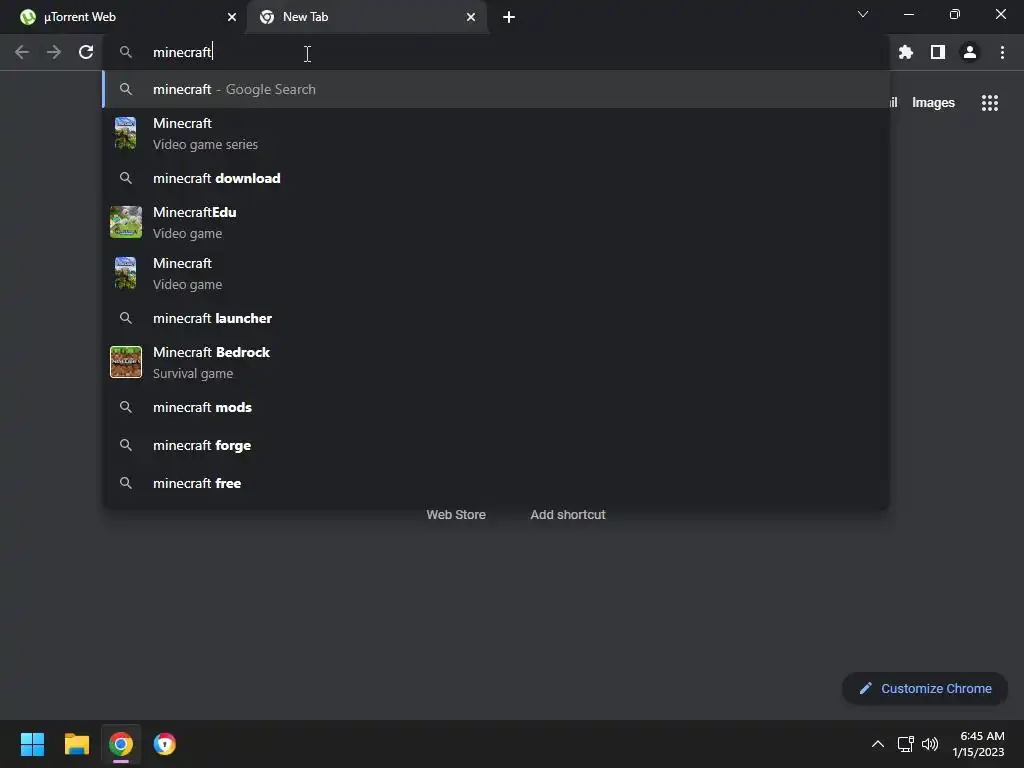Viewport: 1024px width, 768px height.
Task: Click the Chrome forward arrow button
Action: pos(54,52)
